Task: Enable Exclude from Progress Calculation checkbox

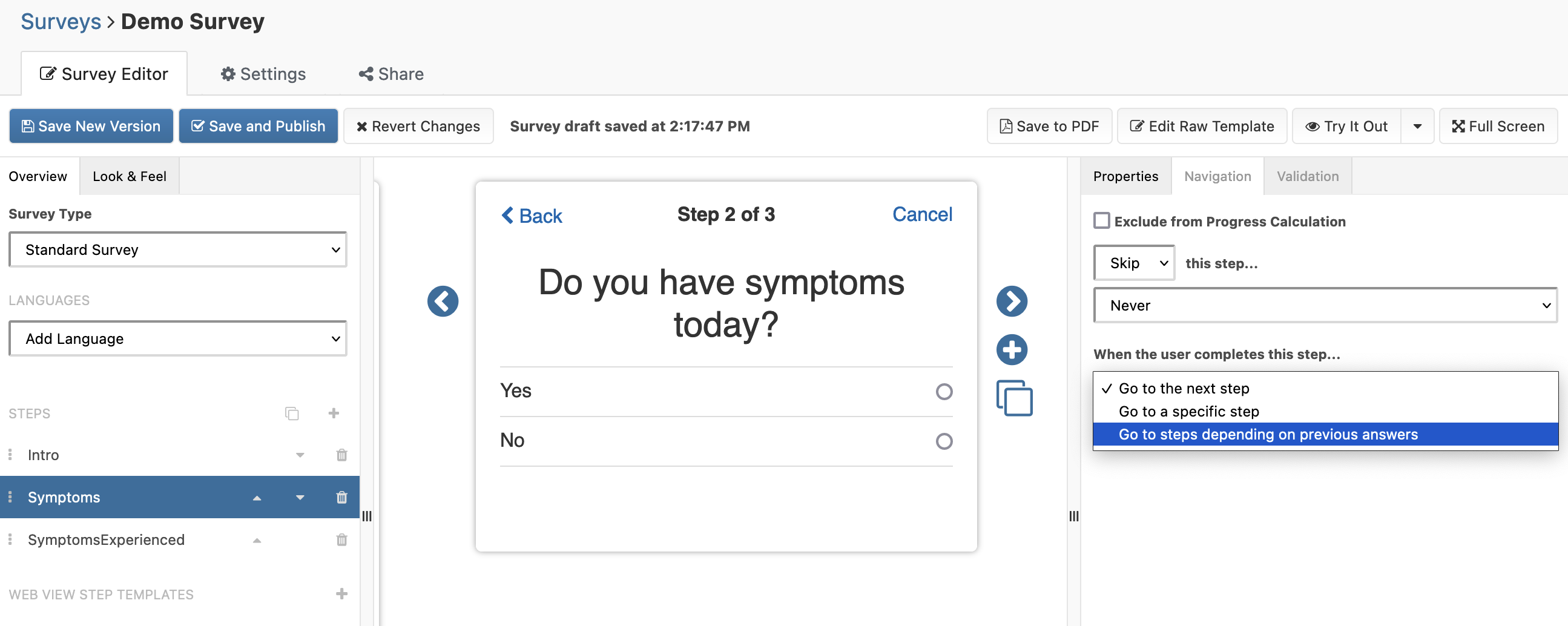Action: tap(1102, 221)
